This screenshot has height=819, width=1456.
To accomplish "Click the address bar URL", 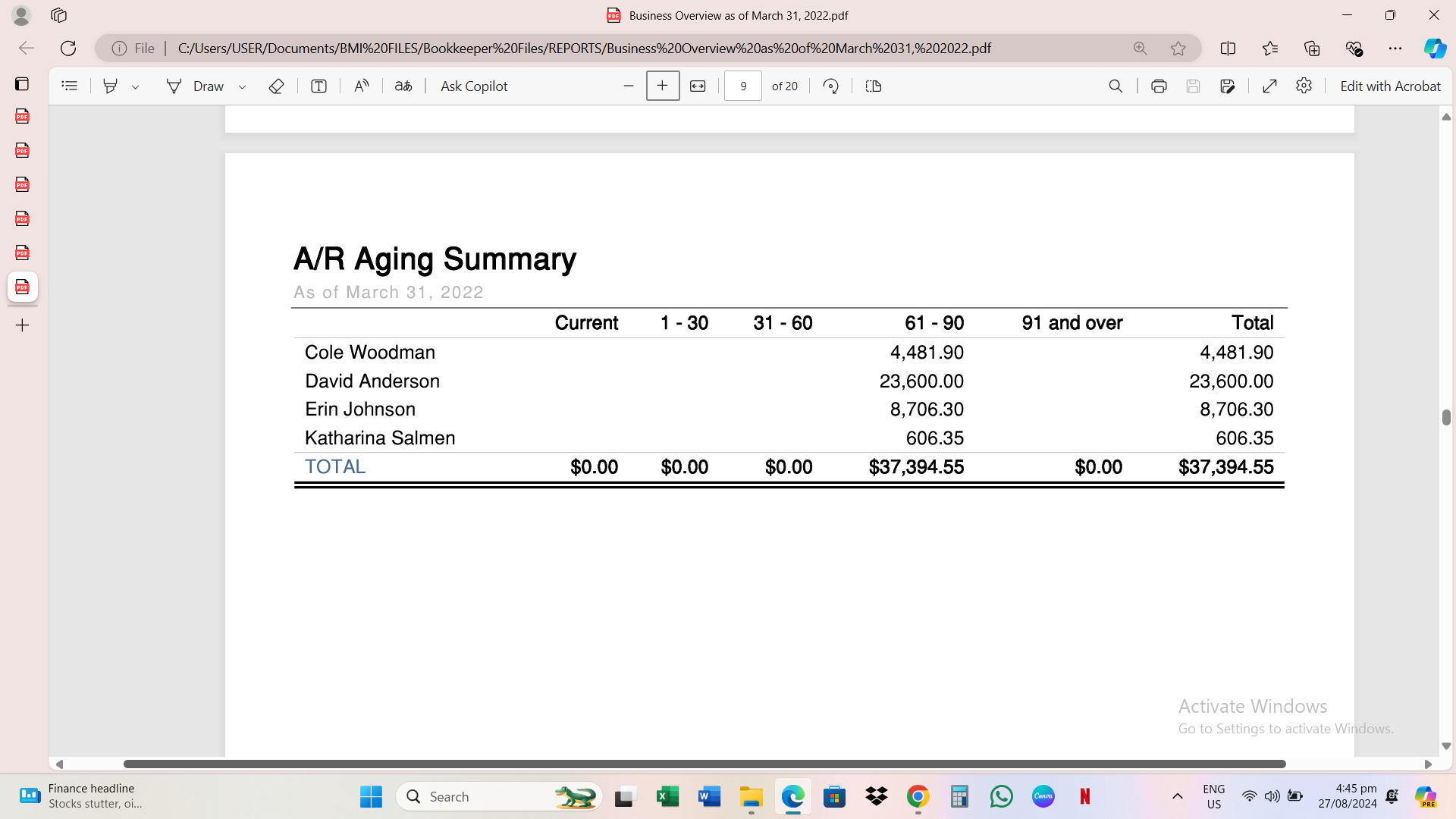I will pyautogui.click(x=584, y=49).
